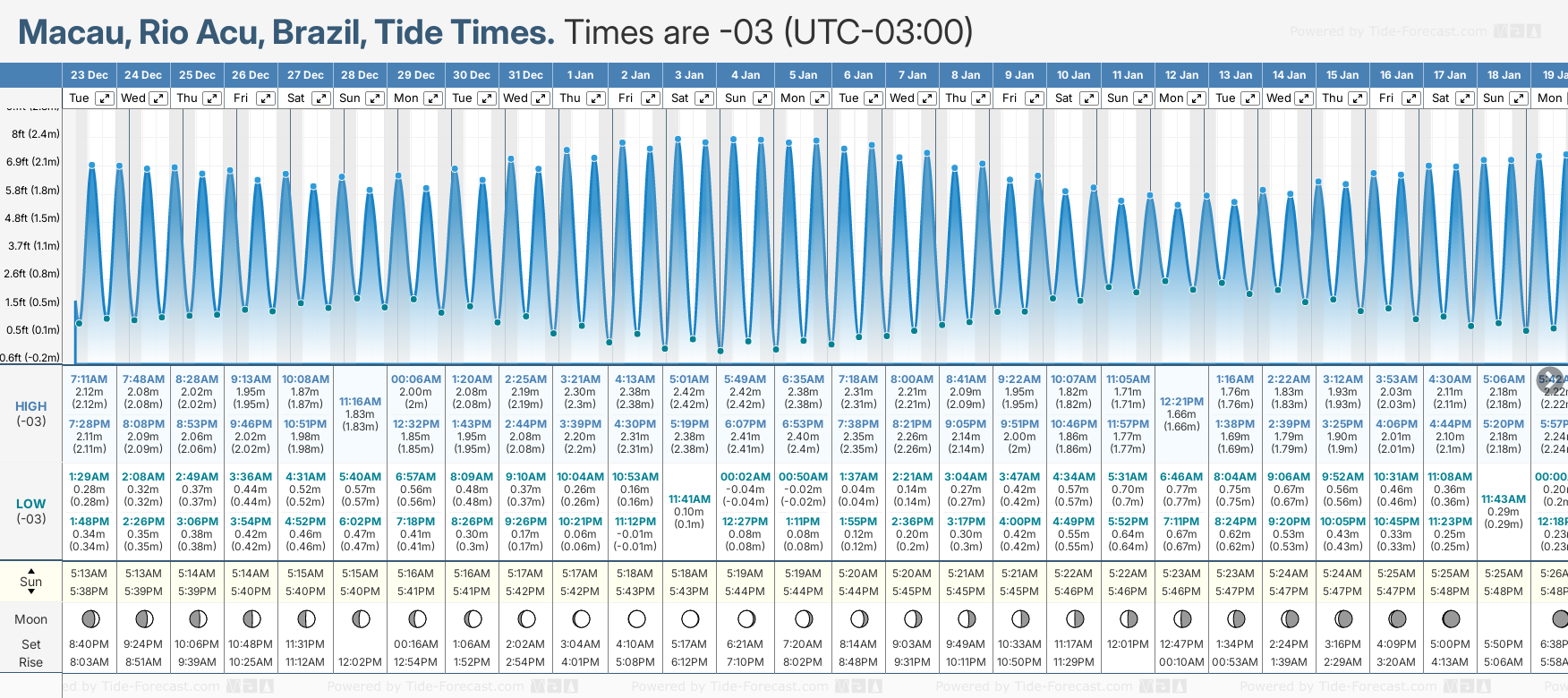The image size is (1568, 698).
Task: Expand the Sat 10 Jan forecast
Action: [1089, 98]
